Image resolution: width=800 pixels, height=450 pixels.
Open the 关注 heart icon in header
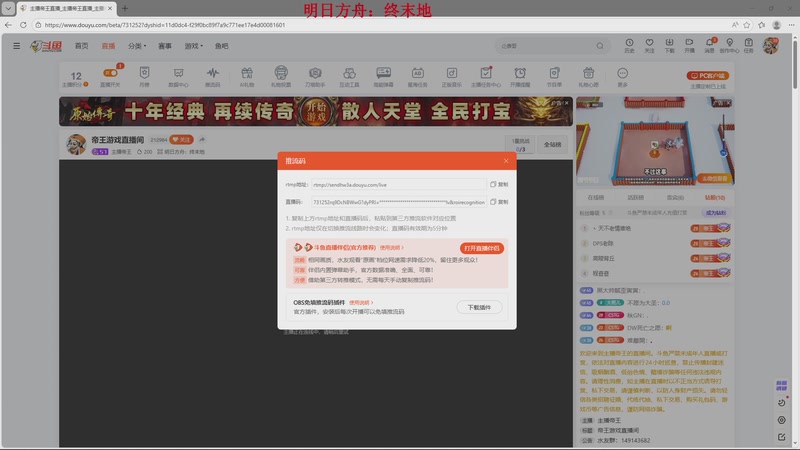click(649, 45)
